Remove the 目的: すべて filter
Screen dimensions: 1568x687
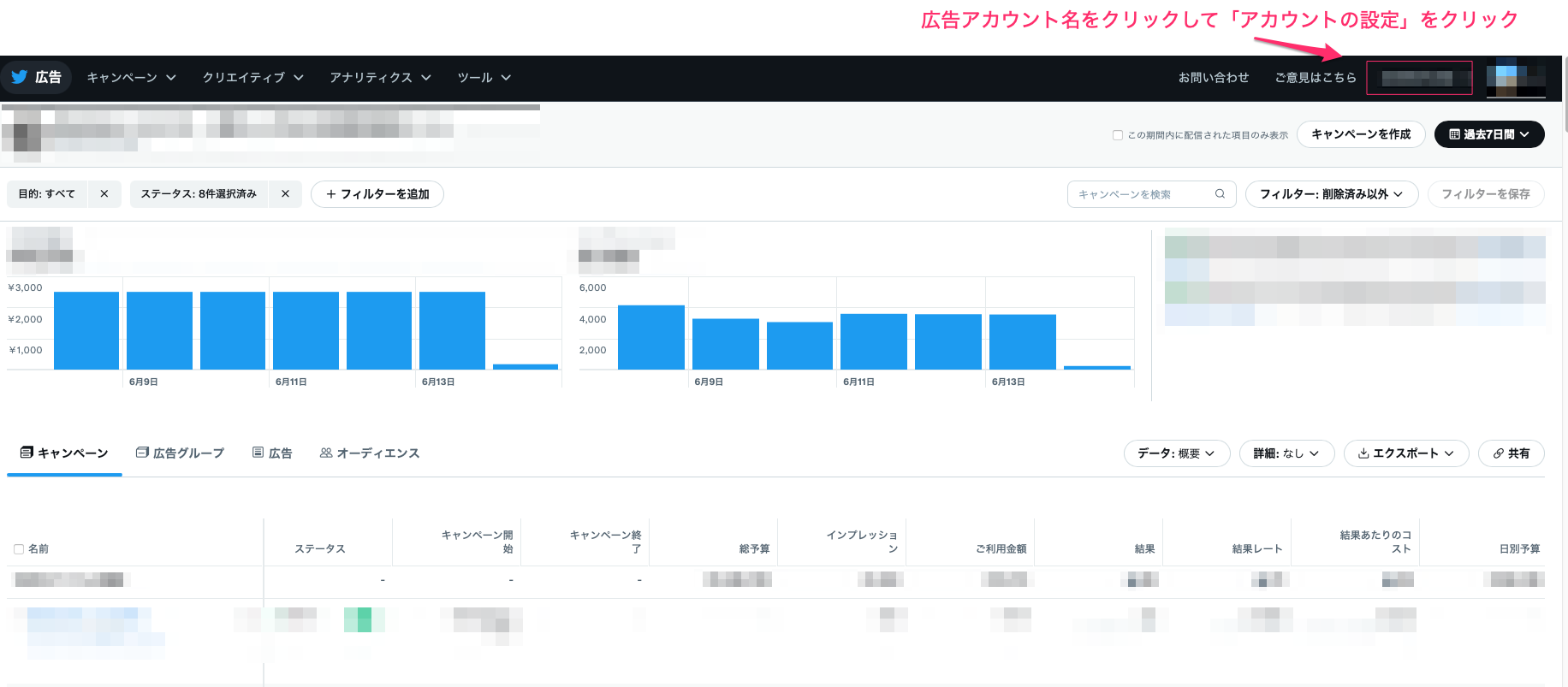point(104,194)
